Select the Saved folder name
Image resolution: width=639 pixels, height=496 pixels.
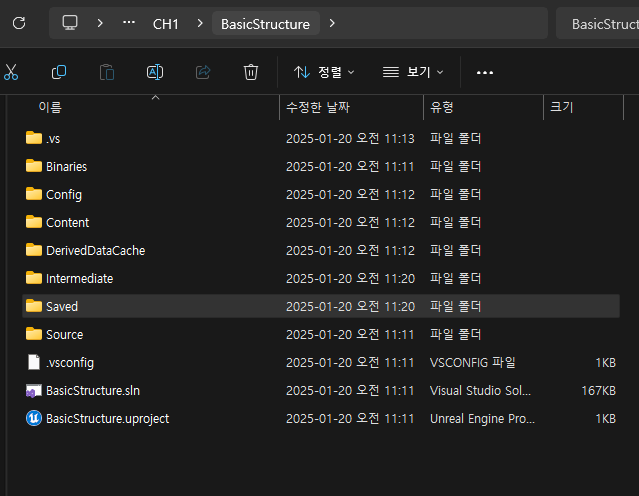coord(62,306)
